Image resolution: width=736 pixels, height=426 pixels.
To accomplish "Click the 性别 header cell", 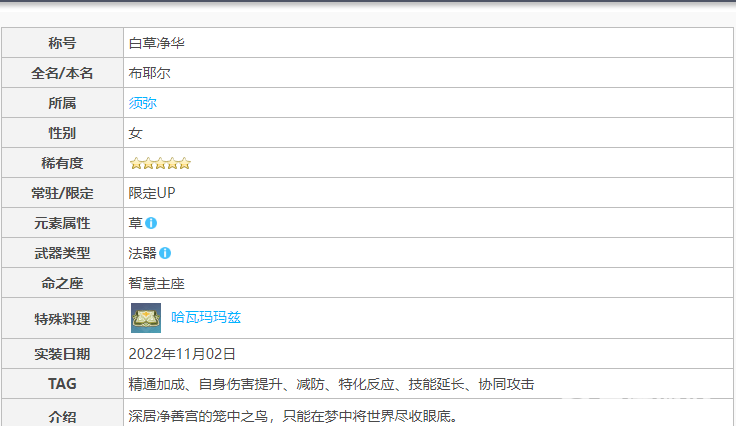I will (x=62, y=133).
